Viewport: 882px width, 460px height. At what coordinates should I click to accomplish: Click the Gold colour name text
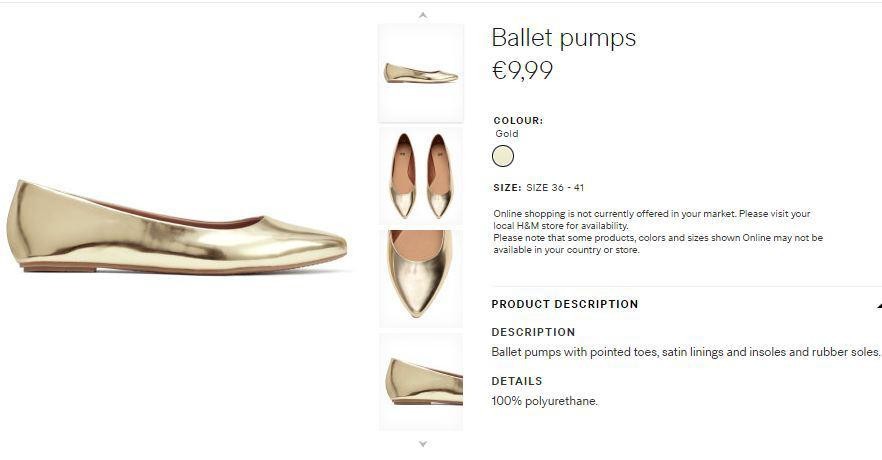tap(507, 134)
